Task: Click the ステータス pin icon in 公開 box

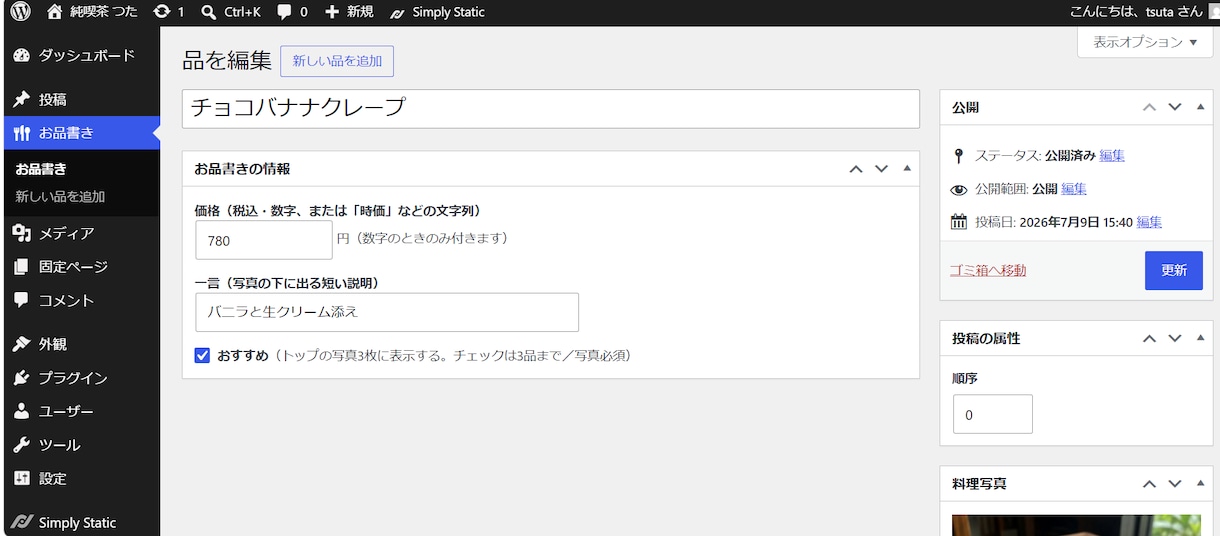Action: [959, 156]
